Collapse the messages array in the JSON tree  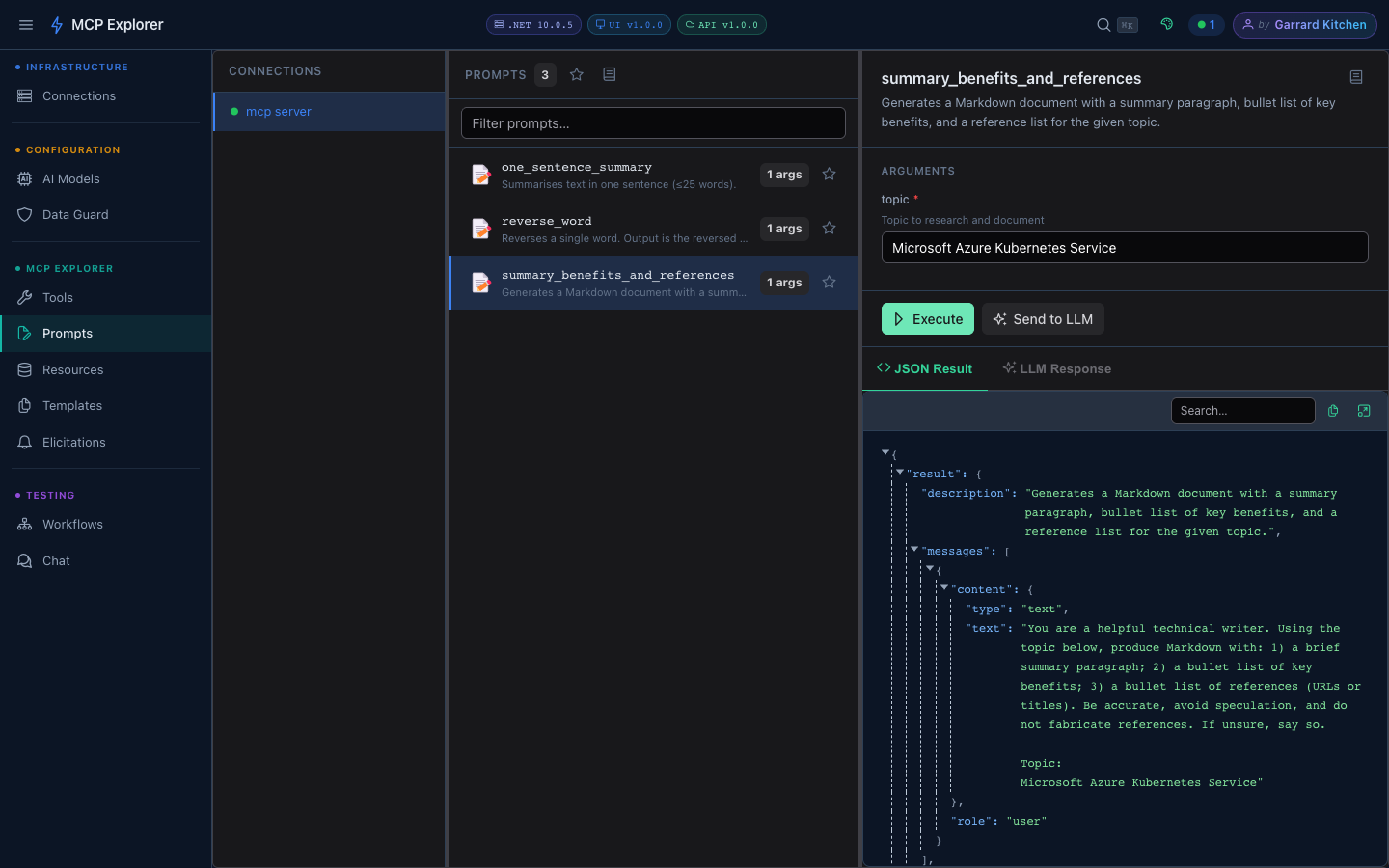pyautogui.click(x=914, y=551)
